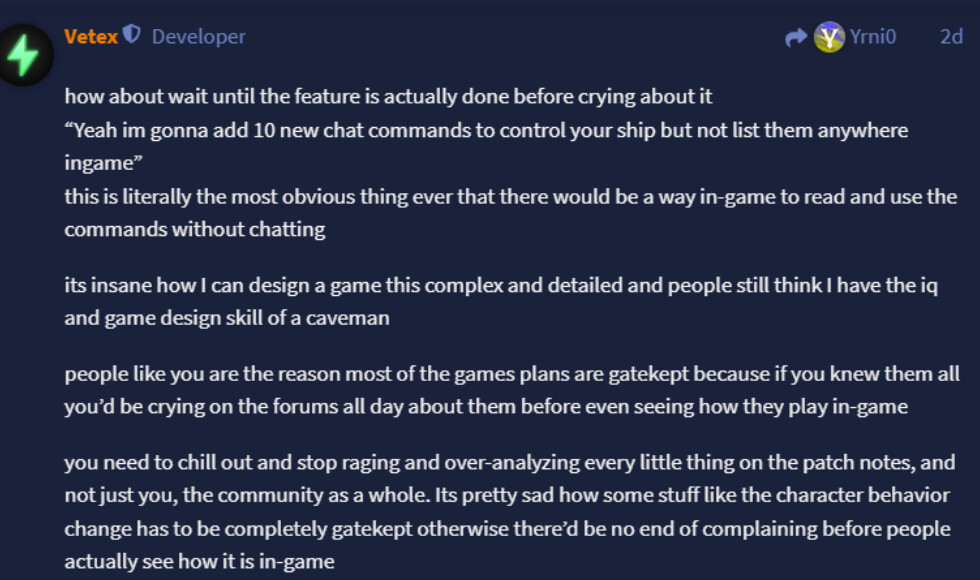Click the line starting "how about wait until"

point(388,96)
